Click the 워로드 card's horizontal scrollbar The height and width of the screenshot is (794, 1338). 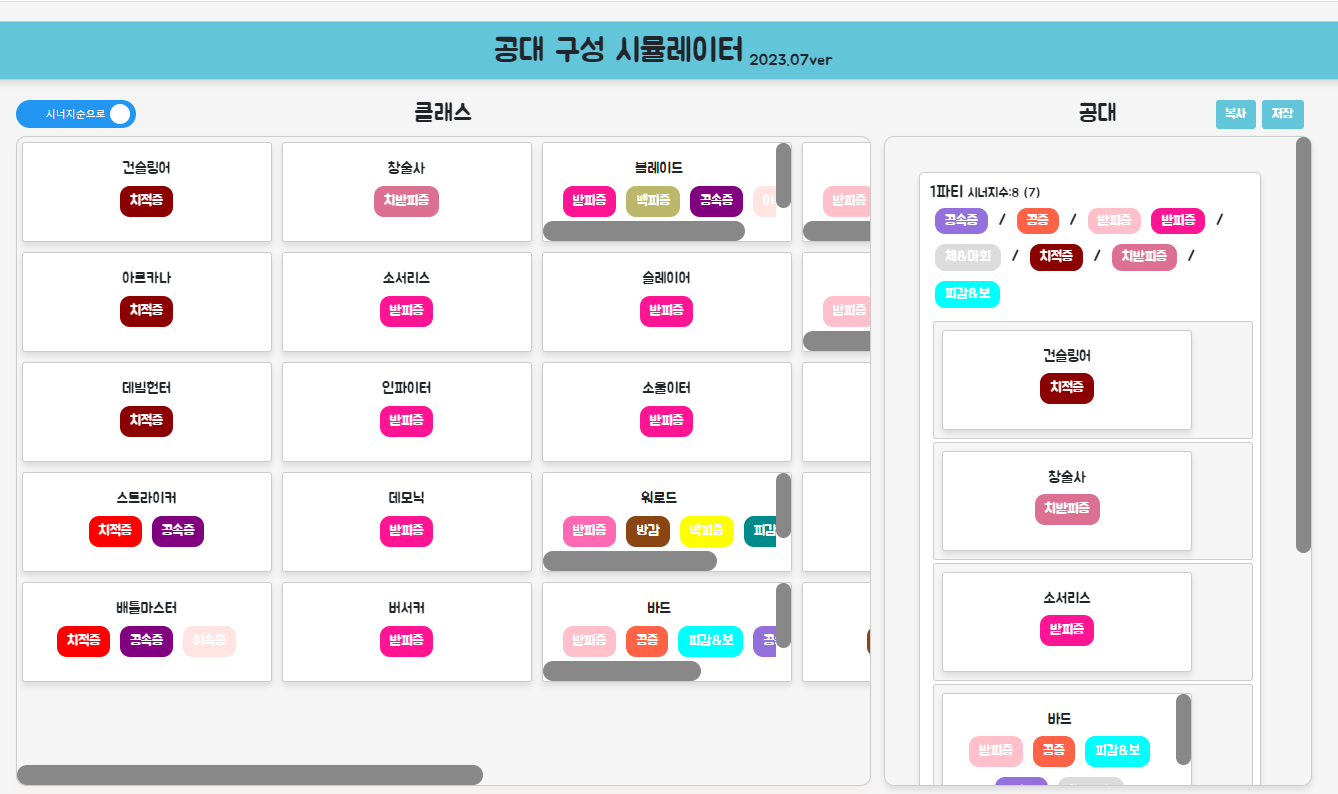click(629, 561)
